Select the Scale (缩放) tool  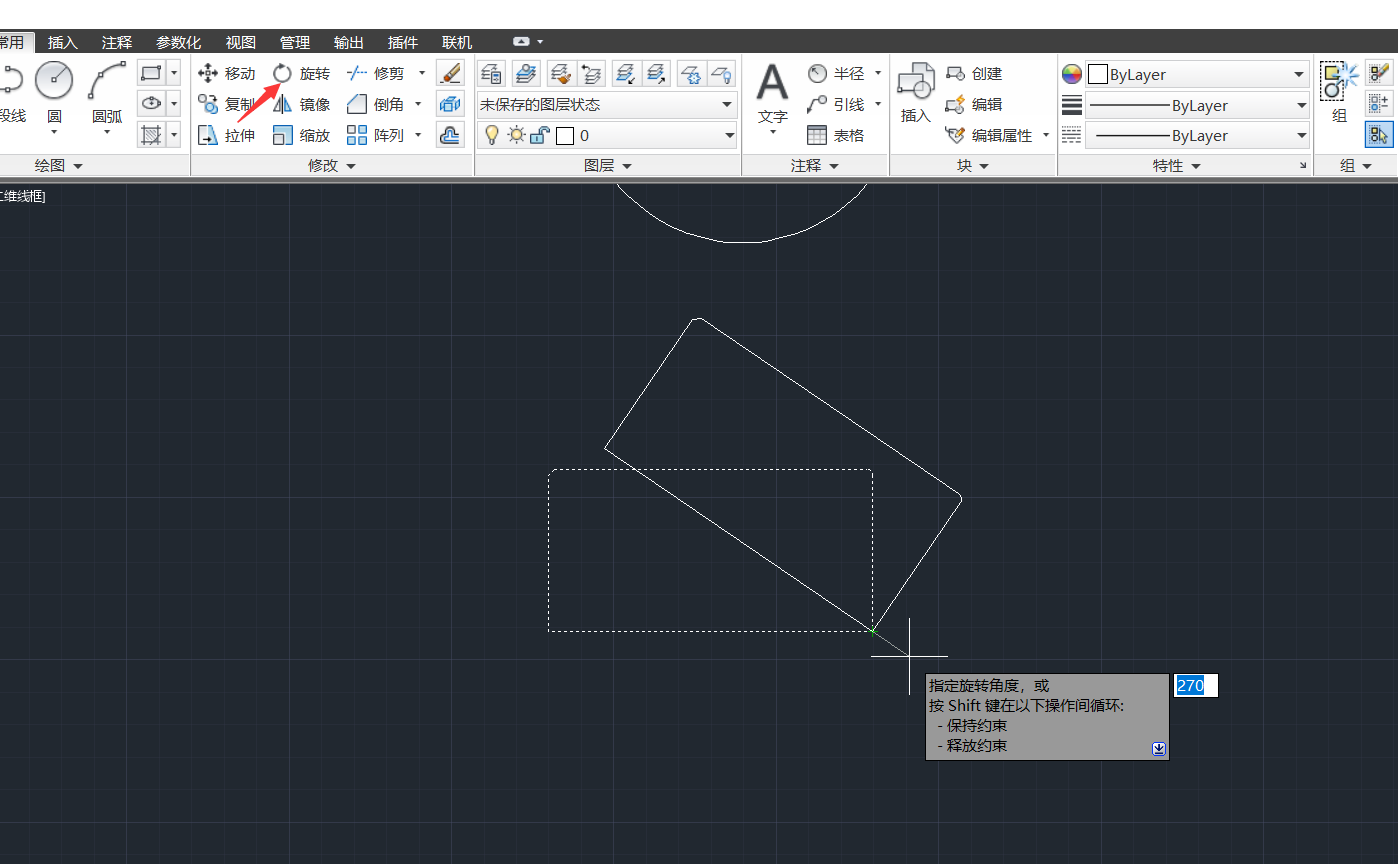pos(301,135)
